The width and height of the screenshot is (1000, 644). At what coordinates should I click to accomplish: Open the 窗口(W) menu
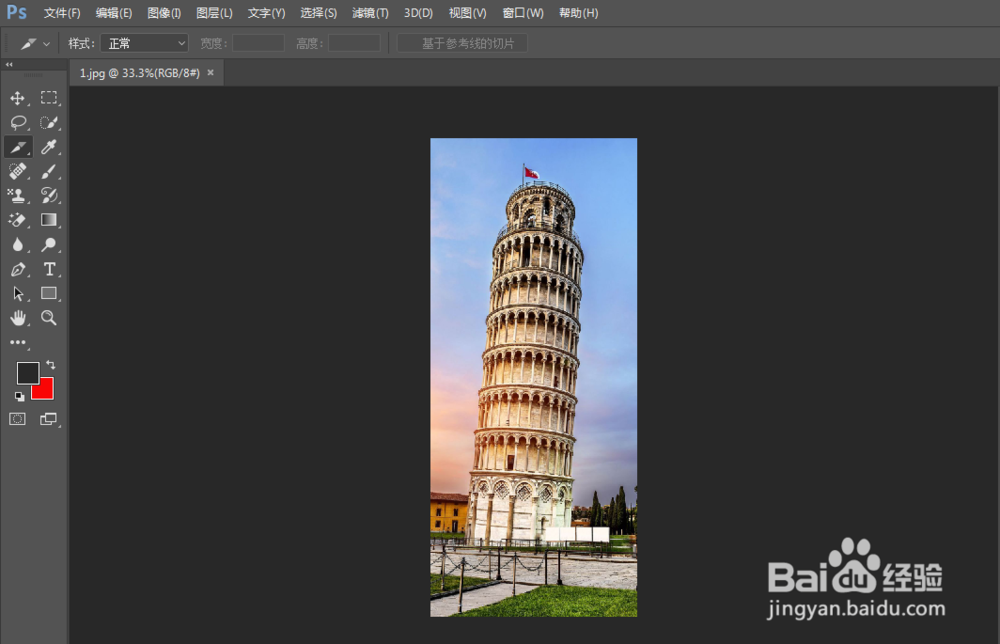pos(523,13)
